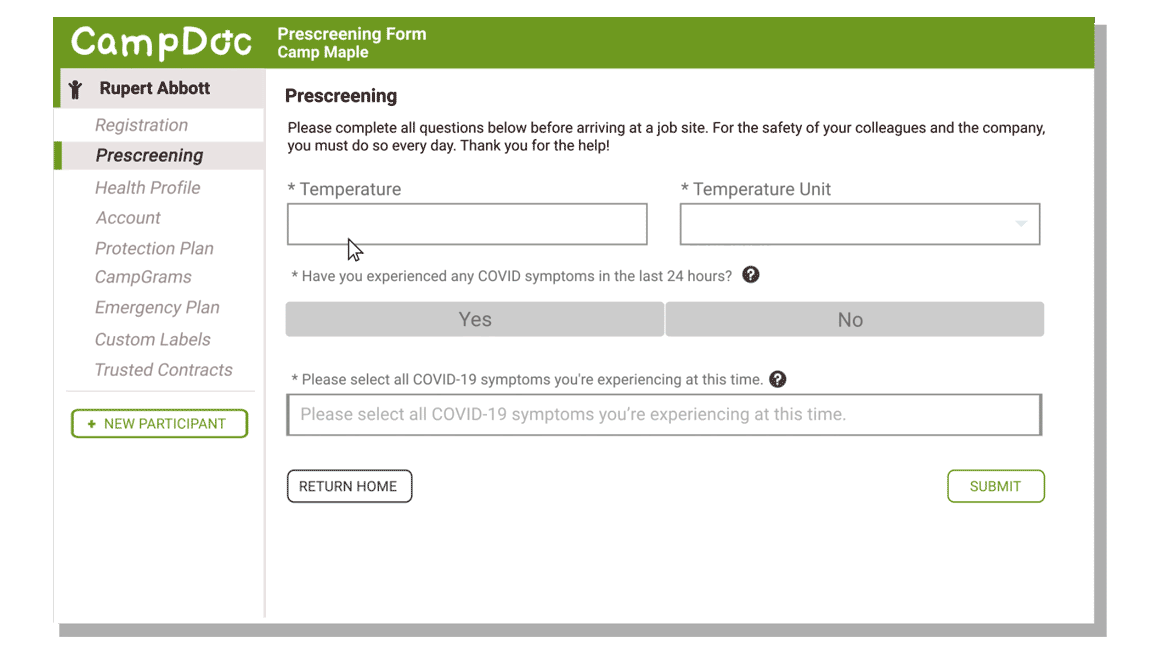Select Rupert Abbott's profile header
This screenshot has height=648, width=1152.
coord(150,88)
